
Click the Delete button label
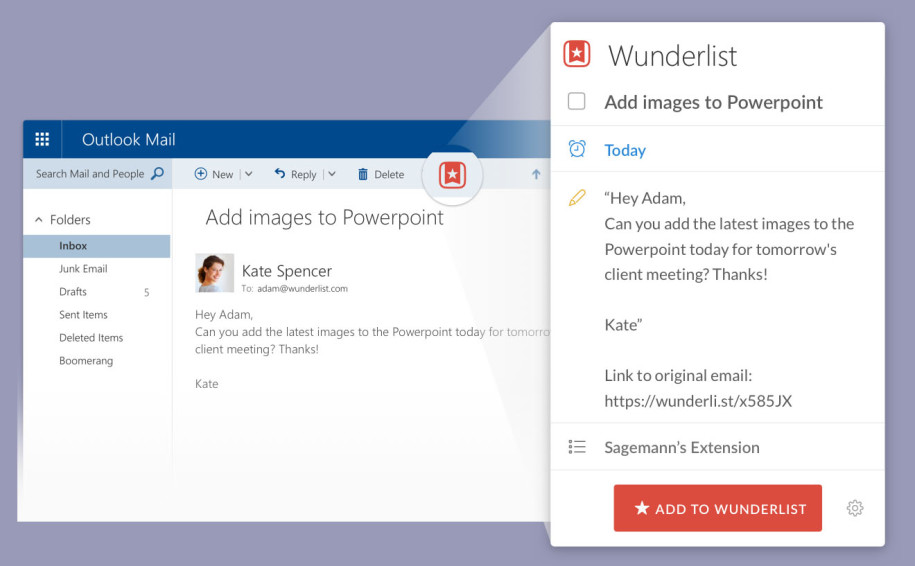click(x=389, y=174)
